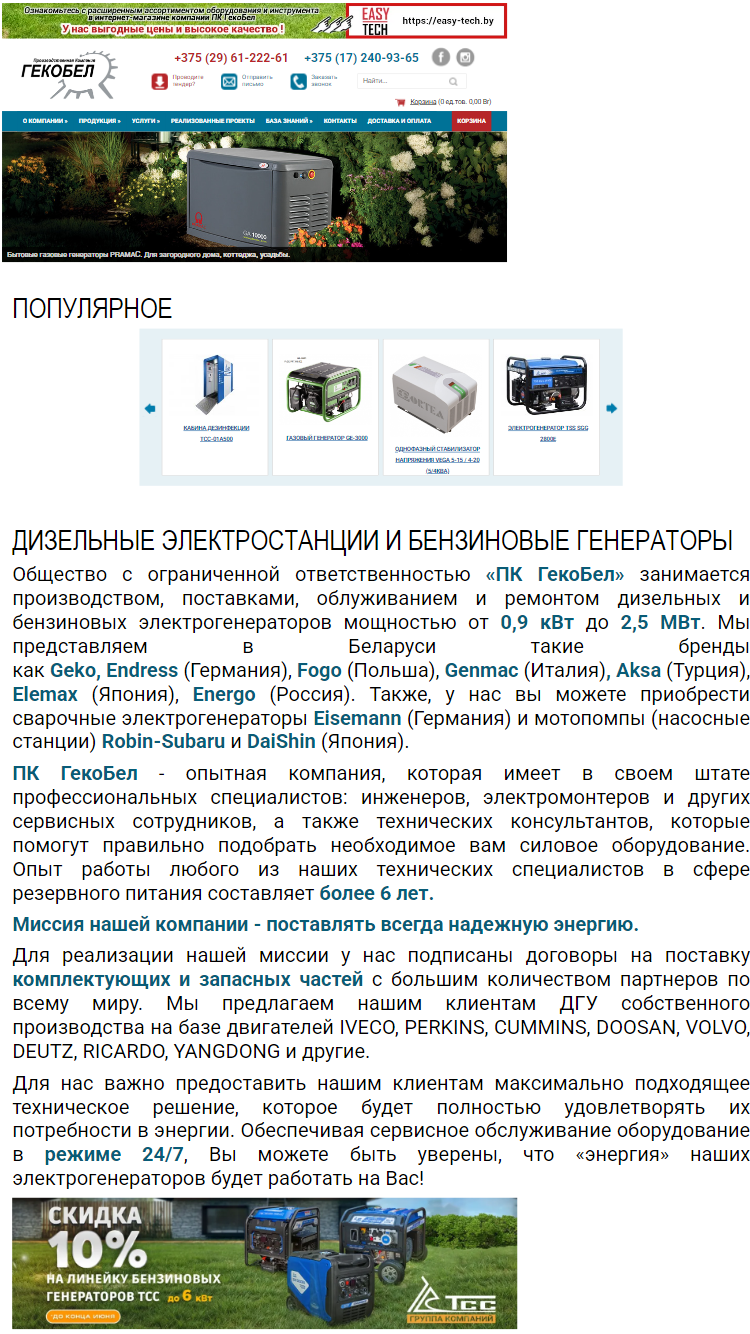750x1334 pixels.
Task: Click the phone callback icon
Action: pos(298,81)
